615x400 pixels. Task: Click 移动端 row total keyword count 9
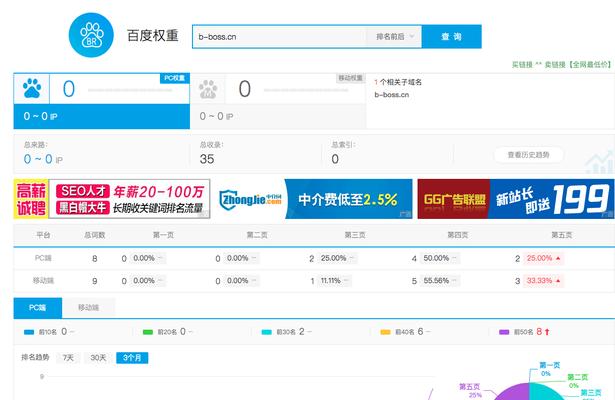point(95,281)
